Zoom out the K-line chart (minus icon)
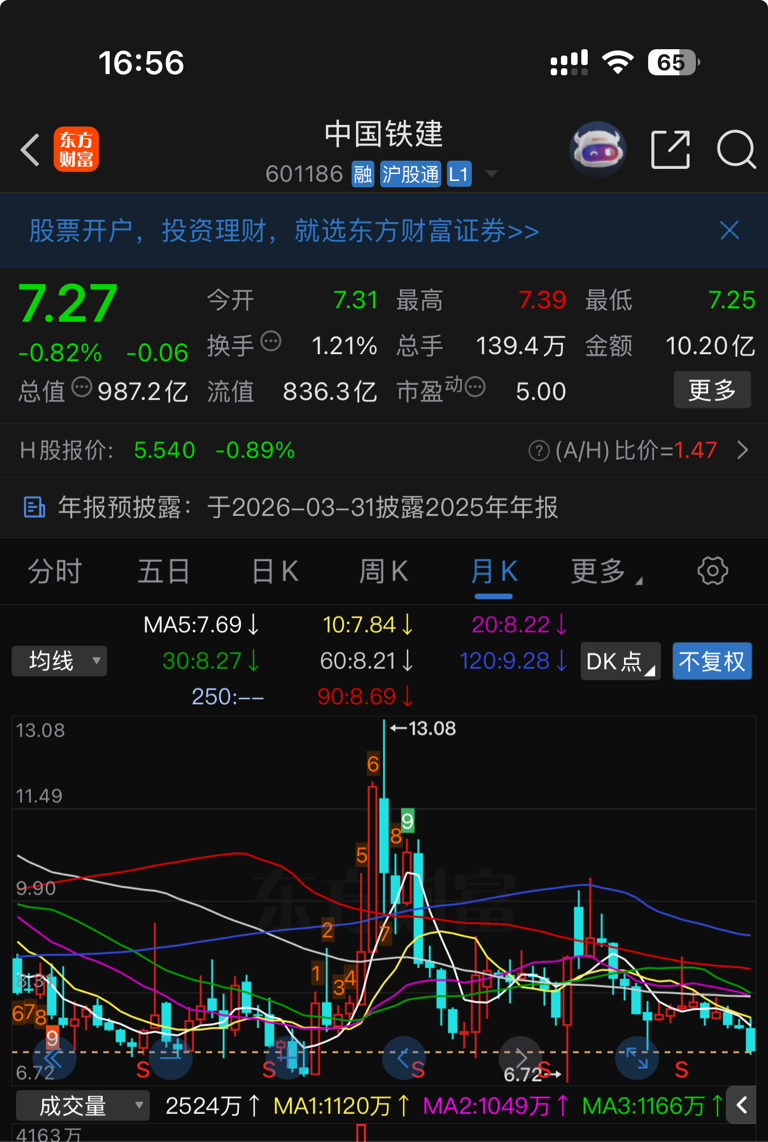Screen dimensions: 768x1142 coord(171,1058)
